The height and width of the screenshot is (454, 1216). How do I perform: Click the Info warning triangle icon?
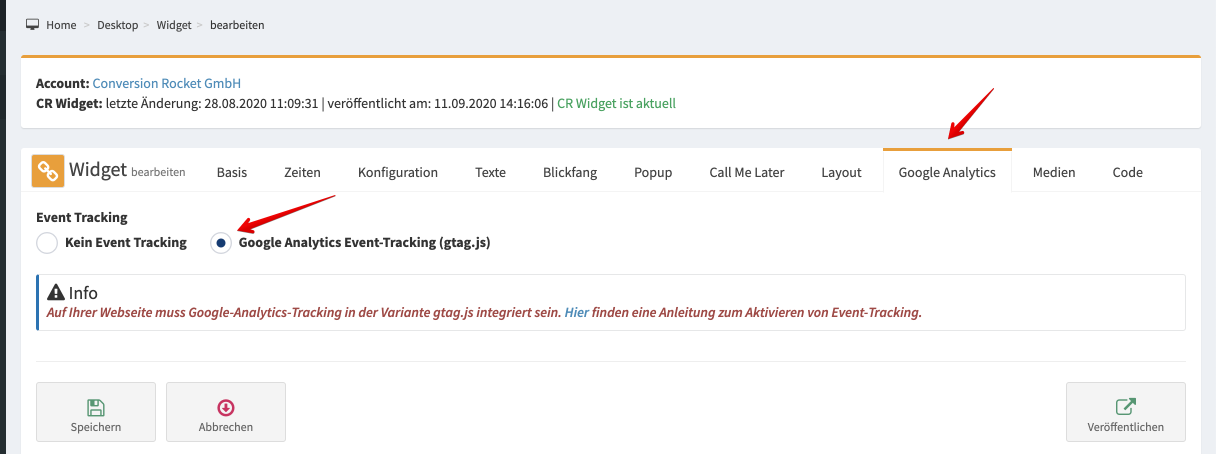[x=56, y=293]
